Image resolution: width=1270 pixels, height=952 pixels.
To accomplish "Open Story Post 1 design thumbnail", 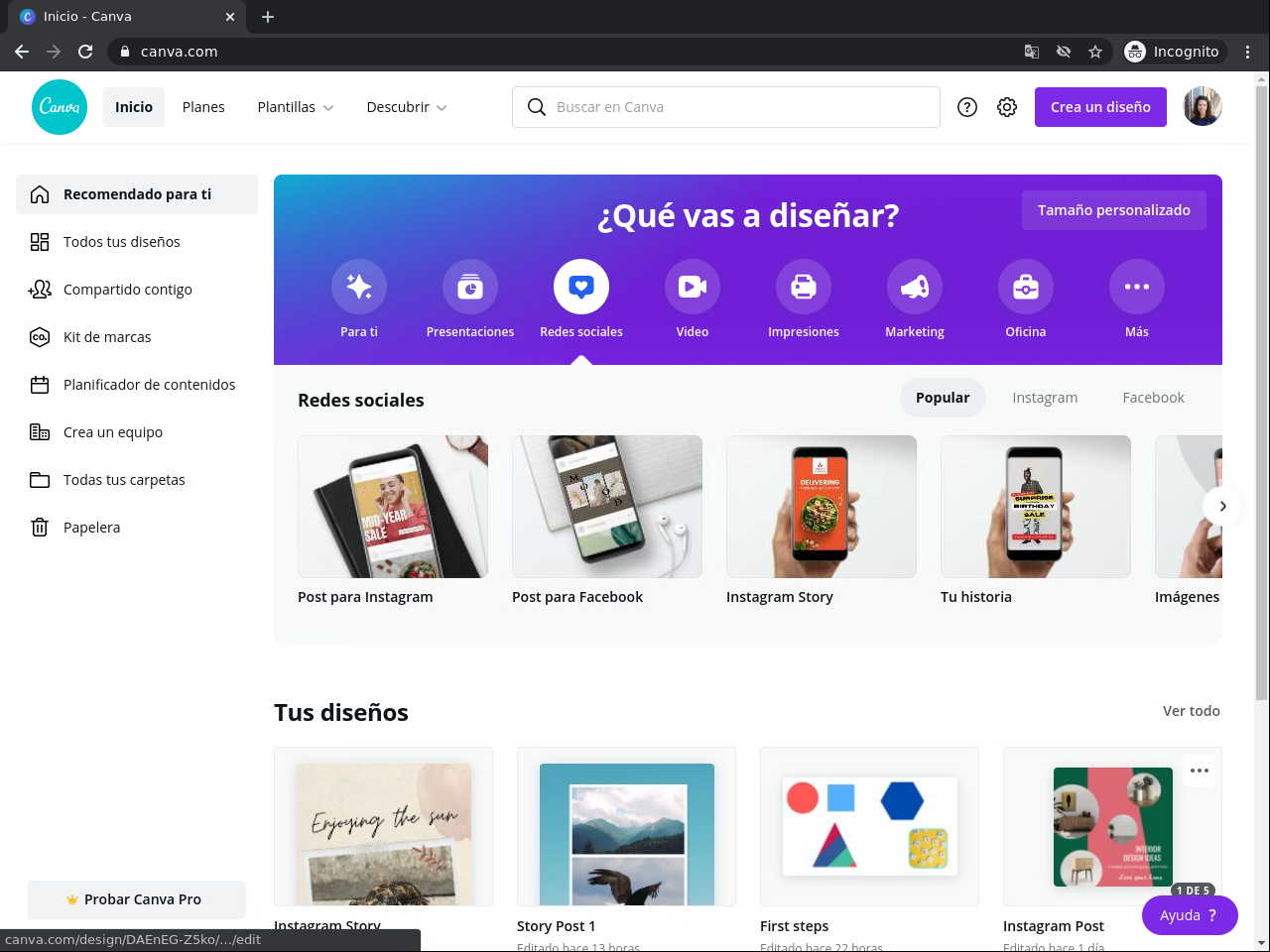I will click(x=626, y=826).
